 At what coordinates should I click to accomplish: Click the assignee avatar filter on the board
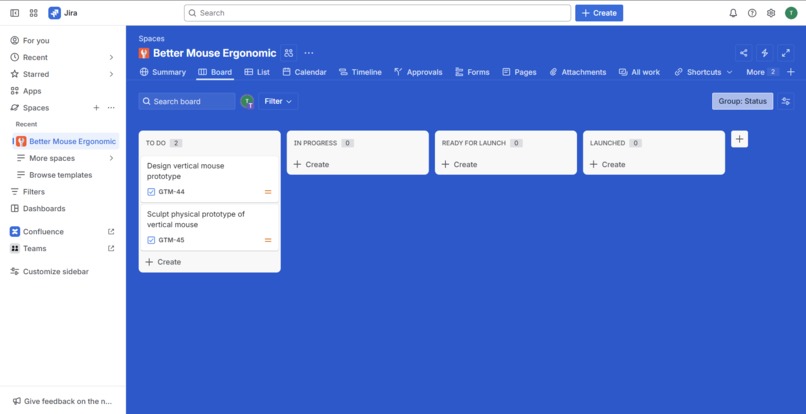(247, 101)
